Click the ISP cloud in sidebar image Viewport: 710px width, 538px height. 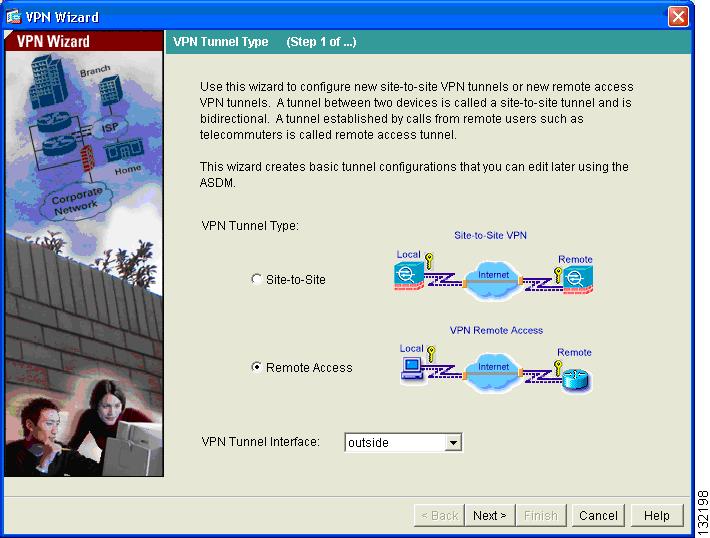click(x=110, y=128)
